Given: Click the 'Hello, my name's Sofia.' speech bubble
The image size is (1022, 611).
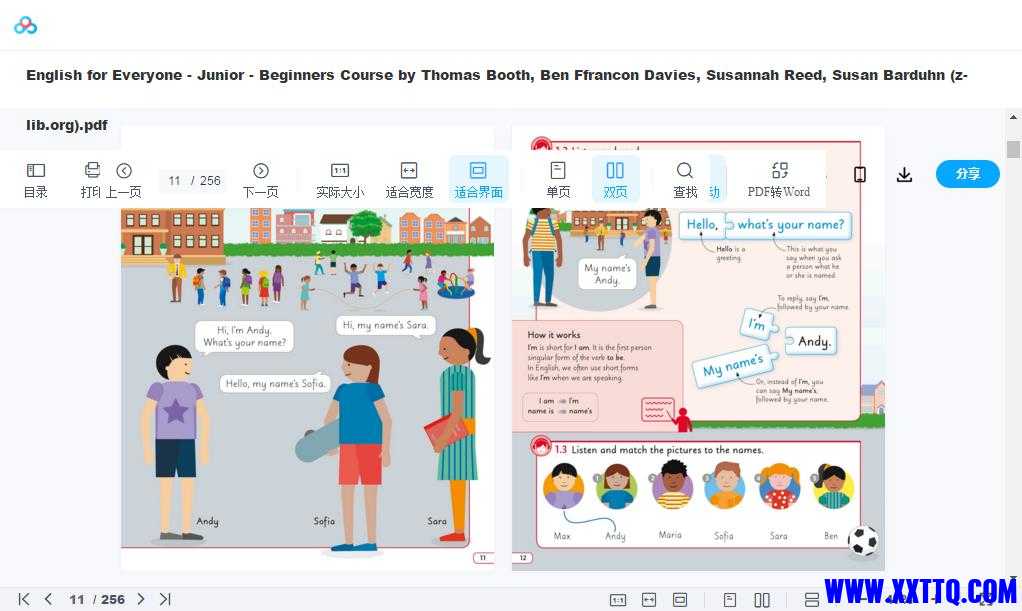Looking at the screenshot, I should pos(274,383).
